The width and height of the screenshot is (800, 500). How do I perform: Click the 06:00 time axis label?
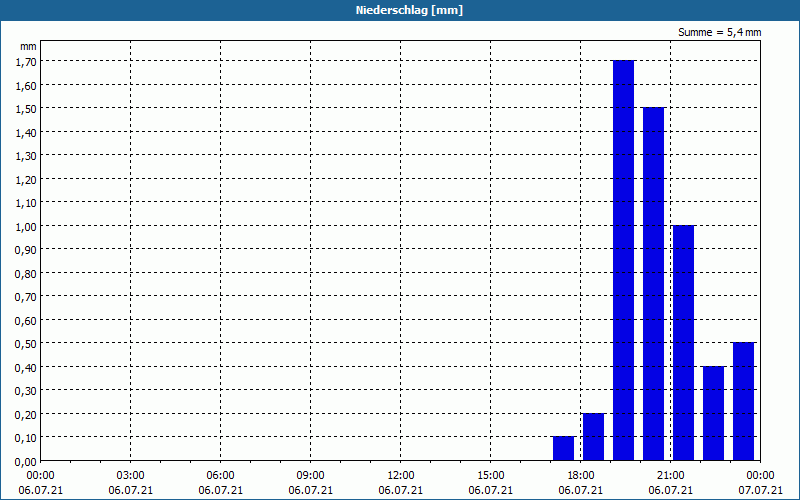point(220,476)
